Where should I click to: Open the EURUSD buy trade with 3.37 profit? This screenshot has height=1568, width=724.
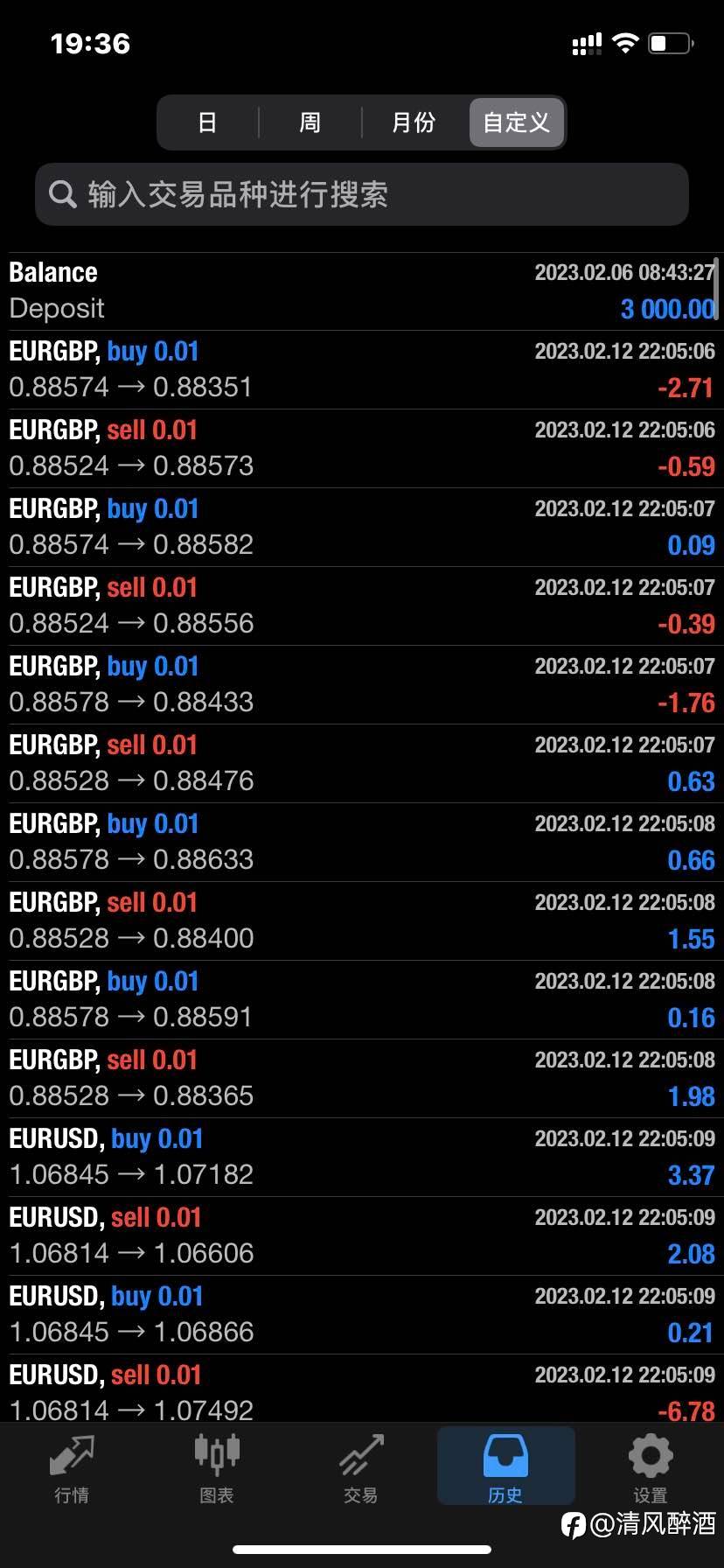(362, 1157)
